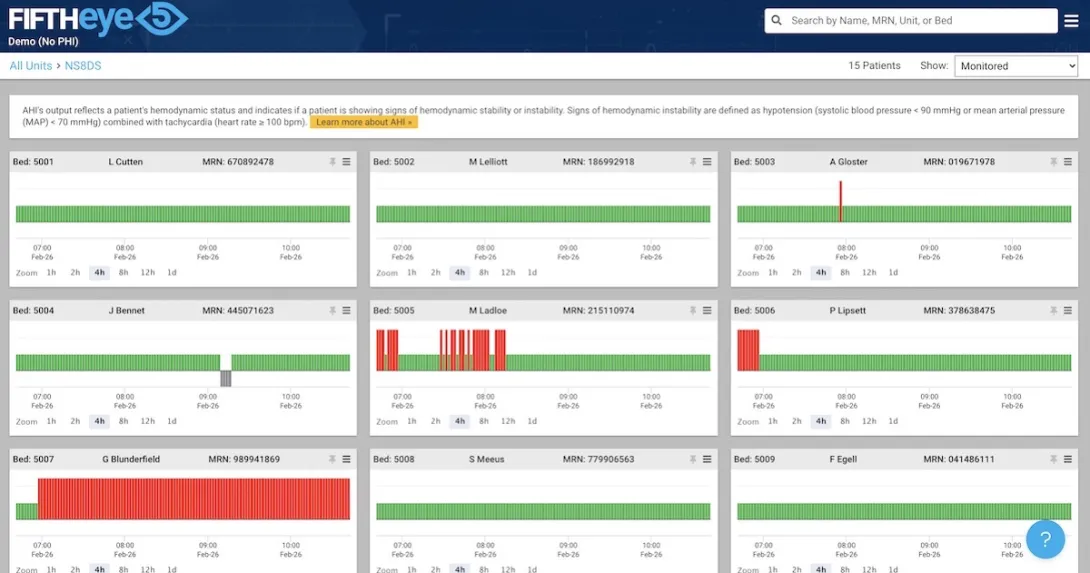Pin the Bed 5001 L Cutten card
The width and height of the screenshot is (1090, 573).
[x=333, y=162]
